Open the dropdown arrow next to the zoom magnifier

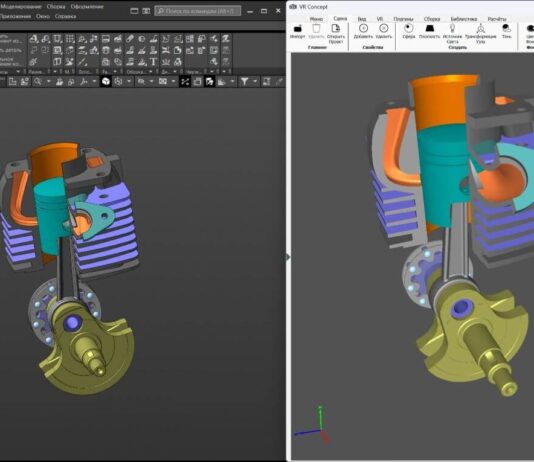pyautogui.click(x=49, y=81)
